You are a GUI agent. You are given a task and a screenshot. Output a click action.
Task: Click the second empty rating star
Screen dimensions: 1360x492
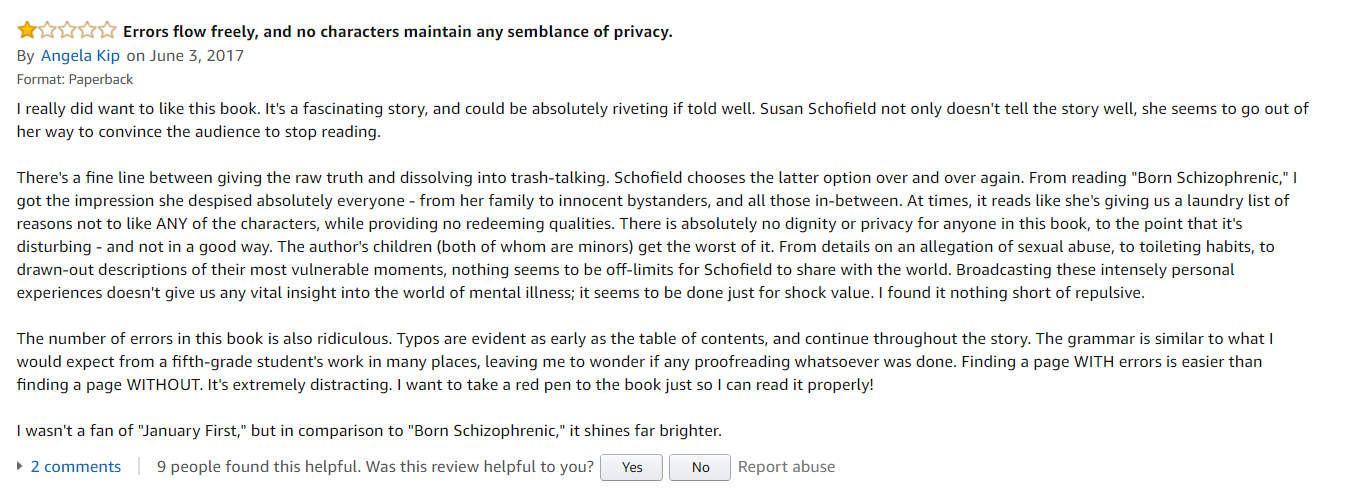(x=46, y=31)
